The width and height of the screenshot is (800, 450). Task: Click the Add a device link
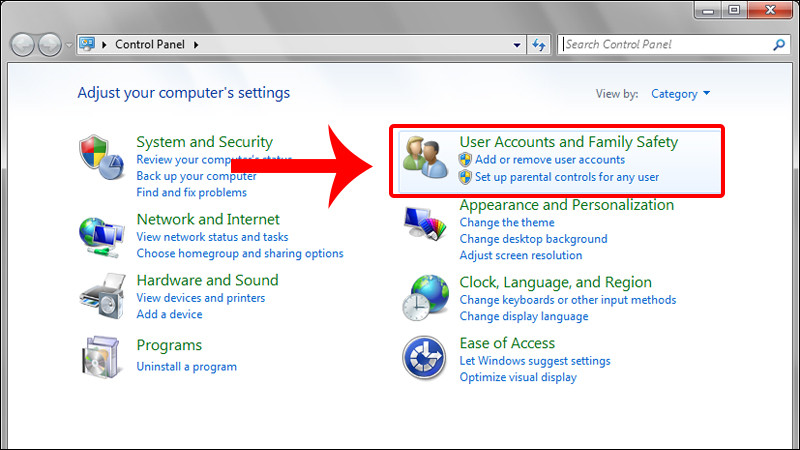tap(169, 314)
